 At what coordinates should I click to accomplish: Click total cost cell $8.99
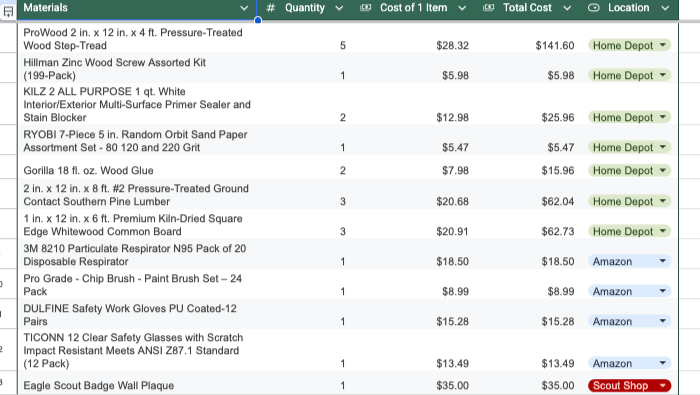coord(560,291)
